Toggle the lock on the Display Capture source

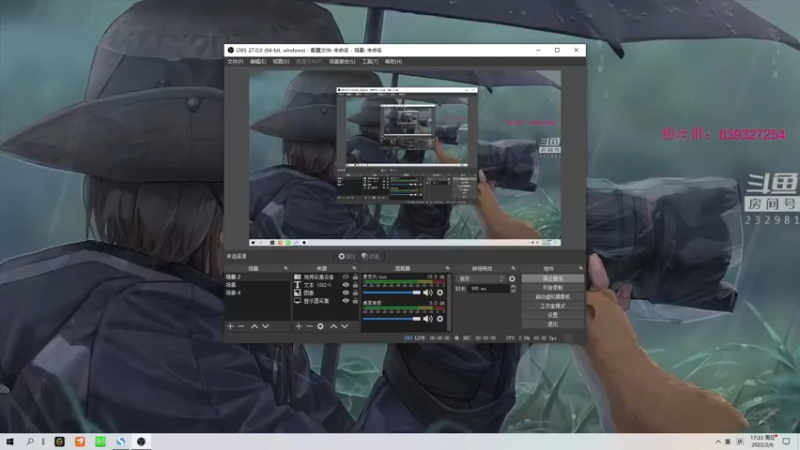coord(355,301)
